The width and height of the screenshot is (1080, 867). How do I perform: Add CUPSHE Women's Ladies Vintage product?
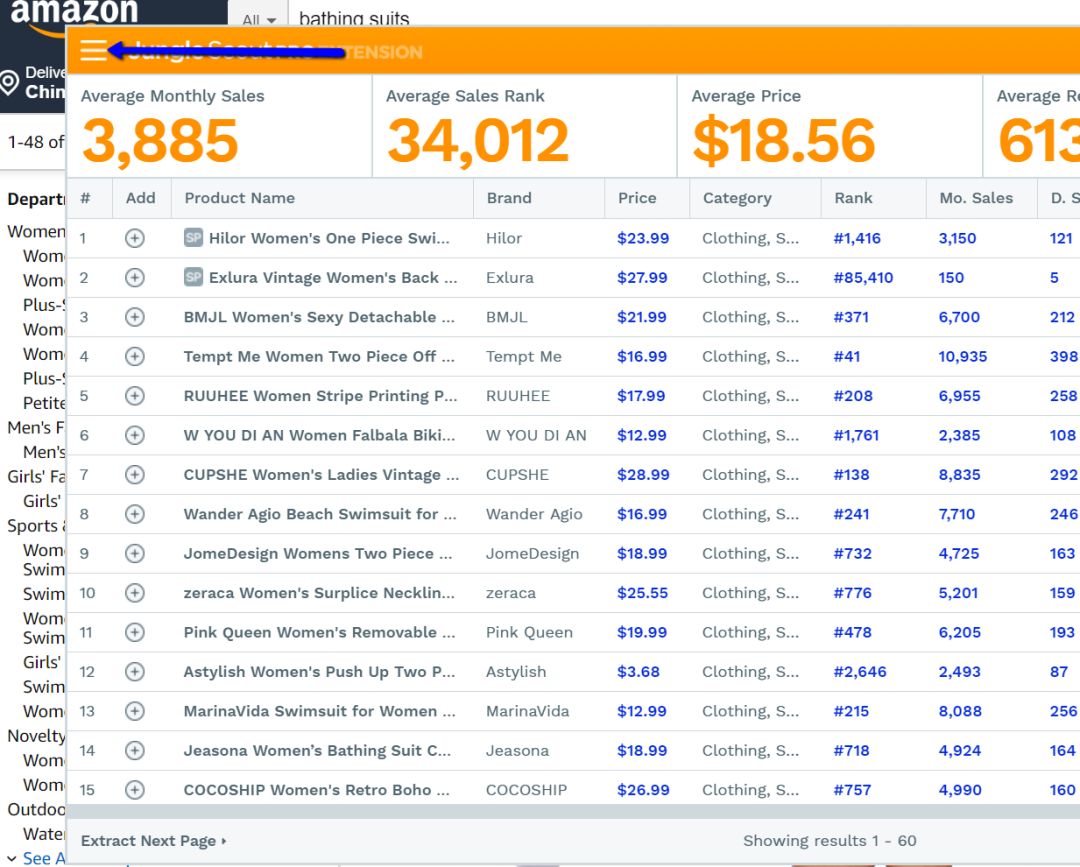135,474
